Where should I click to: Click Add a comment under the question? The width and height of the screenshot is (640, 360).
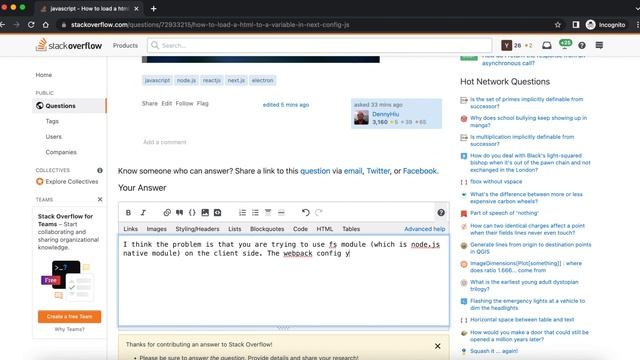point(165,142)
